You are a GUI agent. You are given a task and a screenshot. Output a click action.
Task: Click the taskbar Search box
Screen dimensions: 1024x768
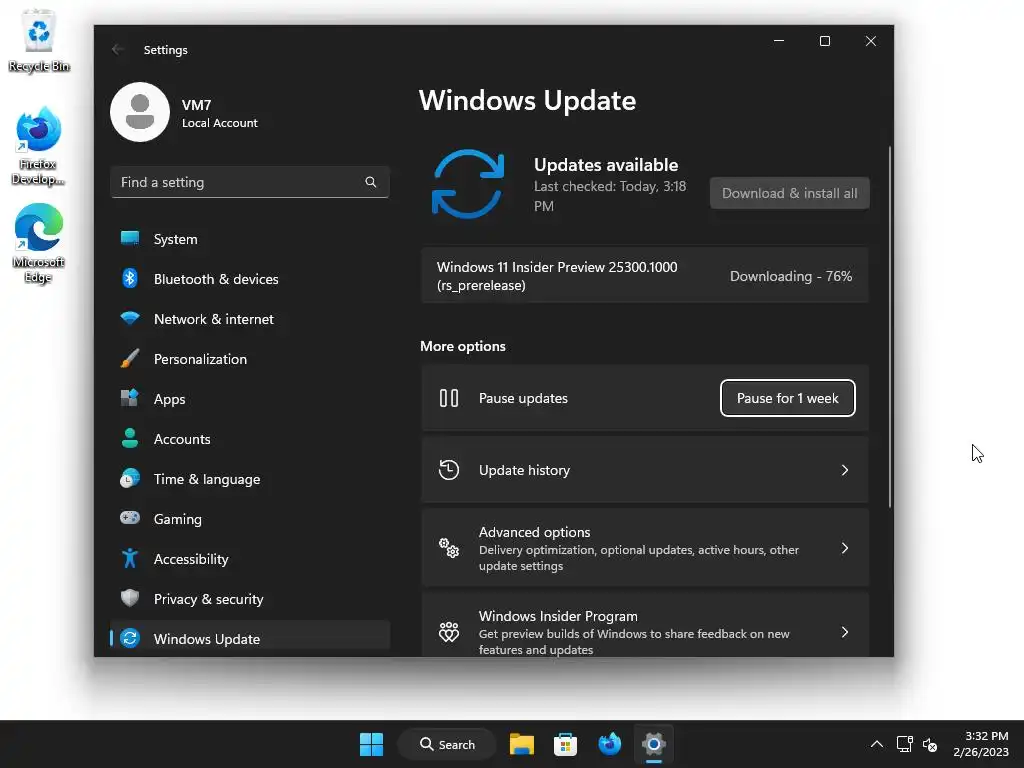447,744
